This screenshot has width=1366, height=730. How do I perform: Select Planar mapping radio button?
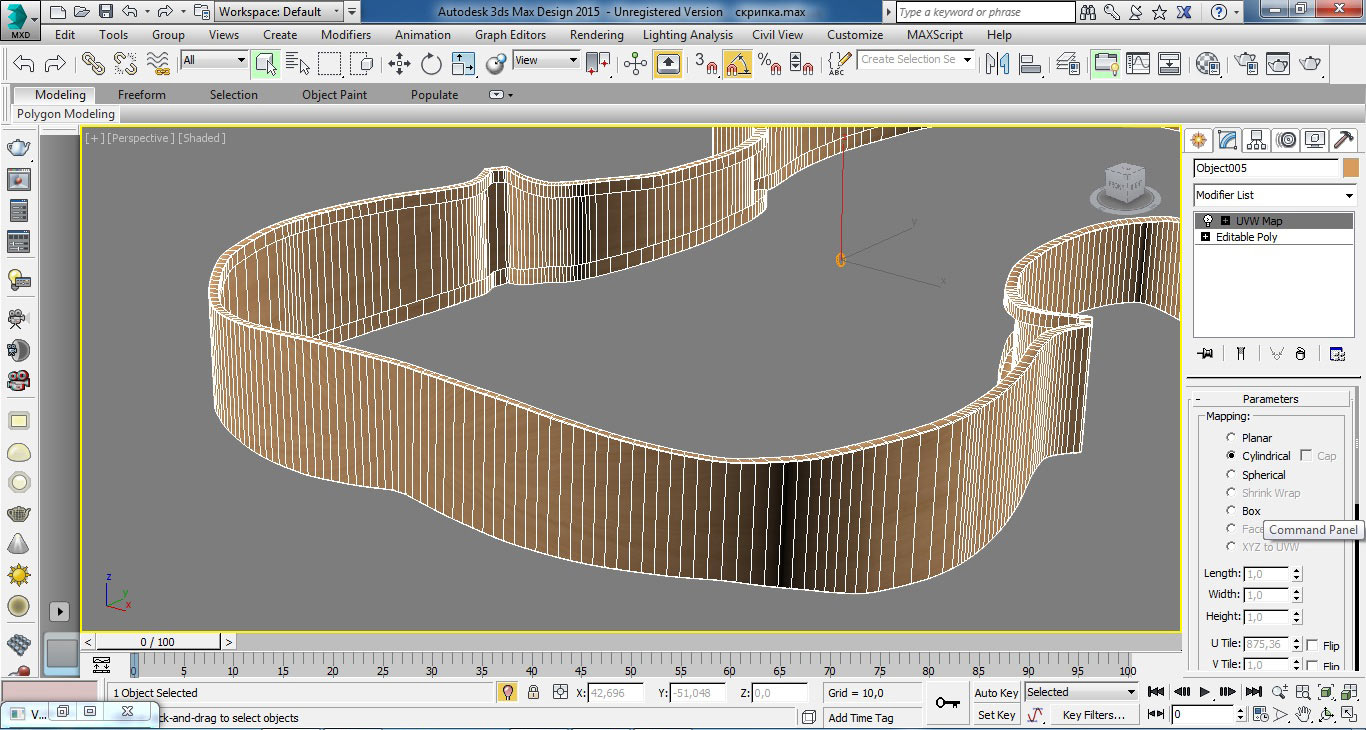point(1231,438)
